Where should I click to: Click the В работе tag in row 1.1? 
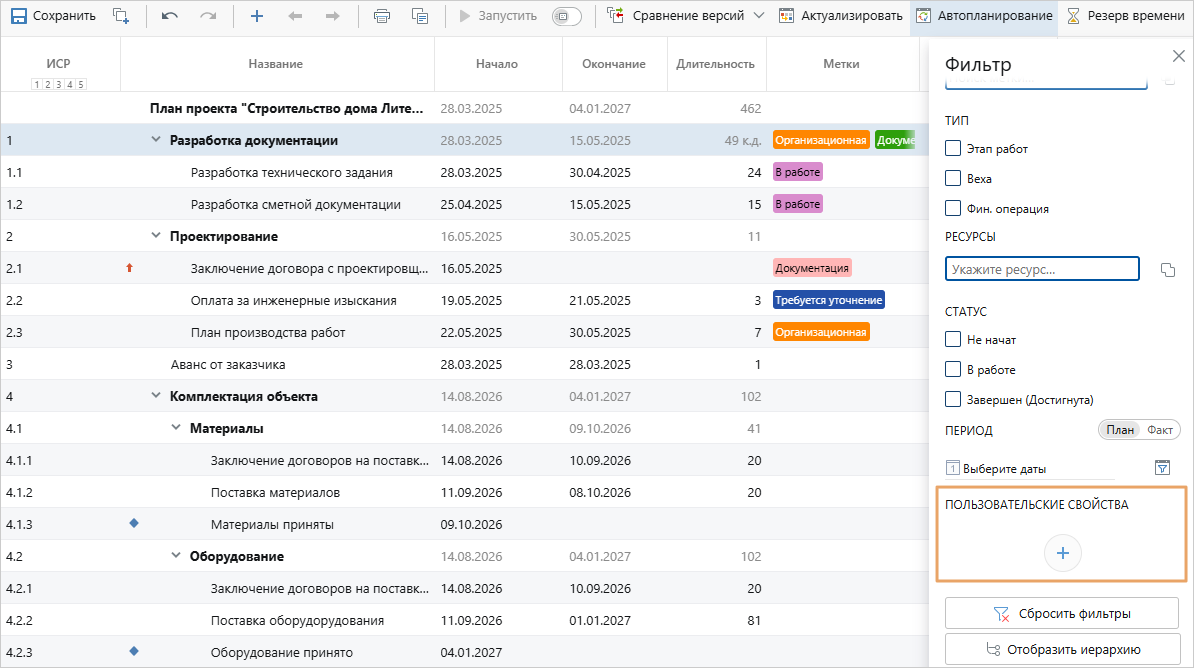point(798,172)
